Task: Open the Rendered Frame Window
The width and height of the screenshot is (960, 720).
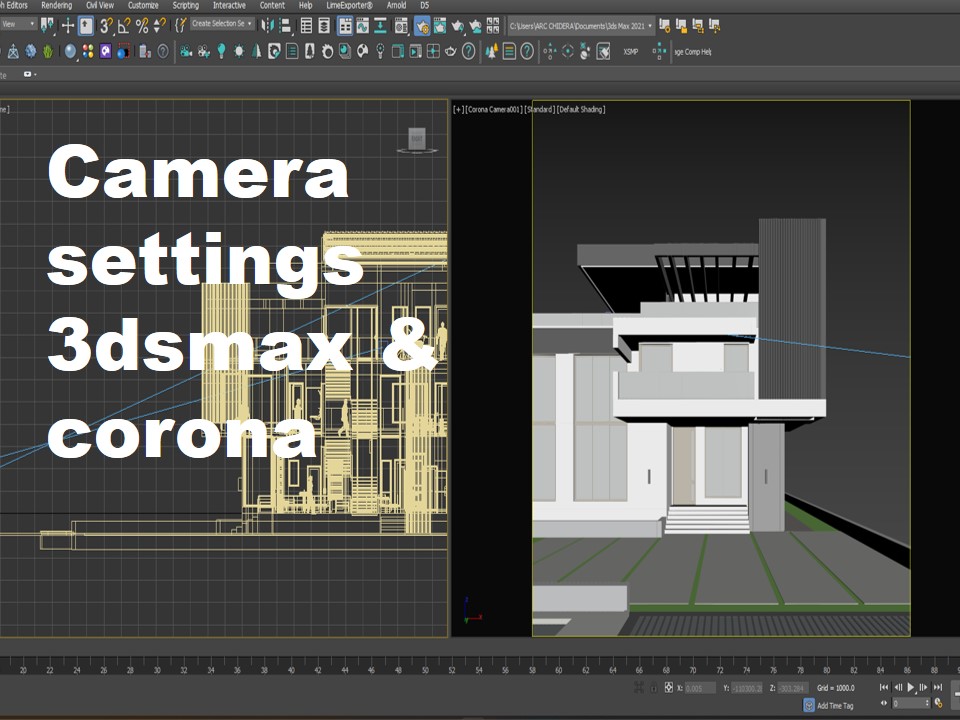Action: coord(440,26)
